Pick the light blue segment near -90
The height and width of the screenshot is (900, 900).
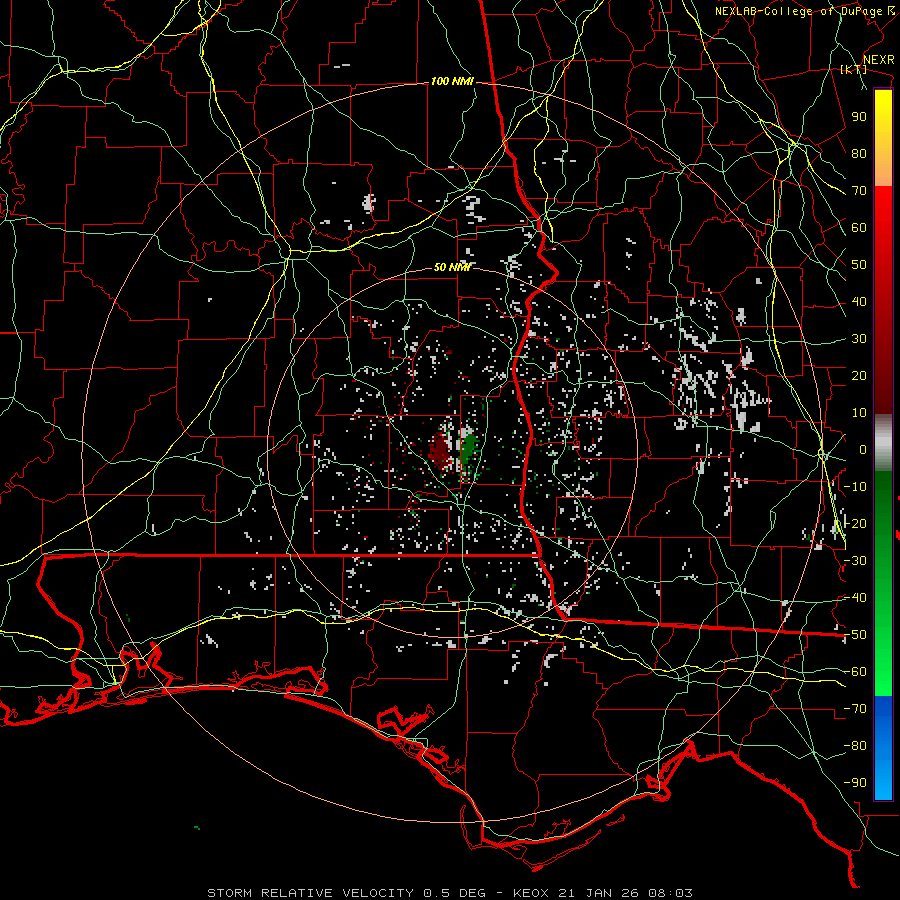[x=883, y=781]
